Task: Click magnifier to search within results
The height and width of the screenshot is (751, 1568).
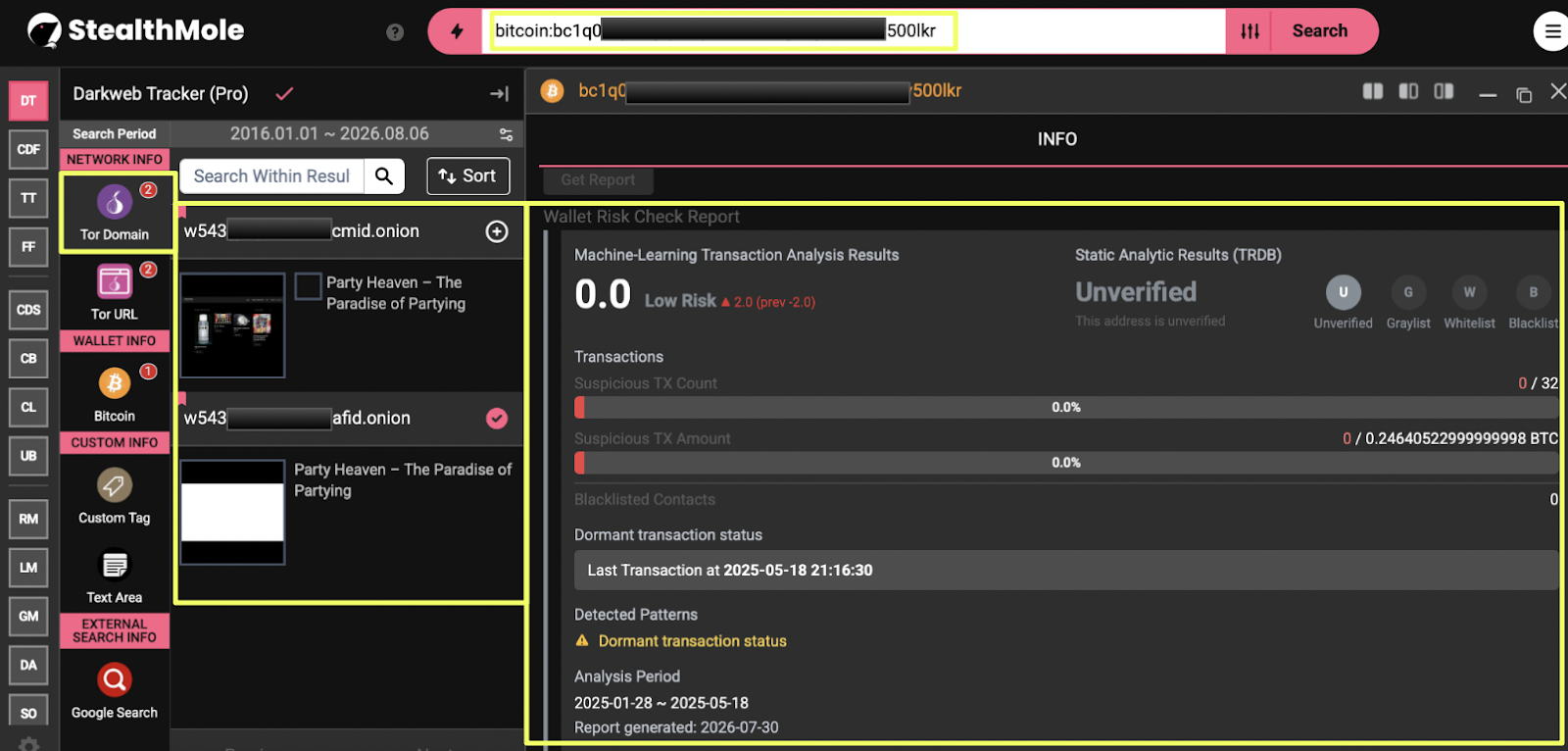Action: click(x=384, y=176)
